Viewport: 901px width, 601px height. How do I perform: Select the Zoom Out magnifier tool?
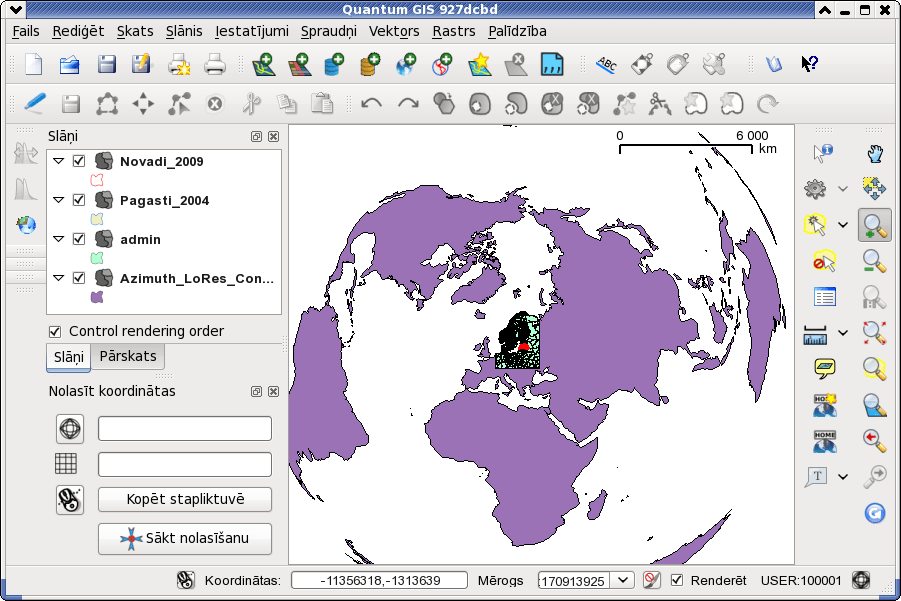tap(875, 261)
